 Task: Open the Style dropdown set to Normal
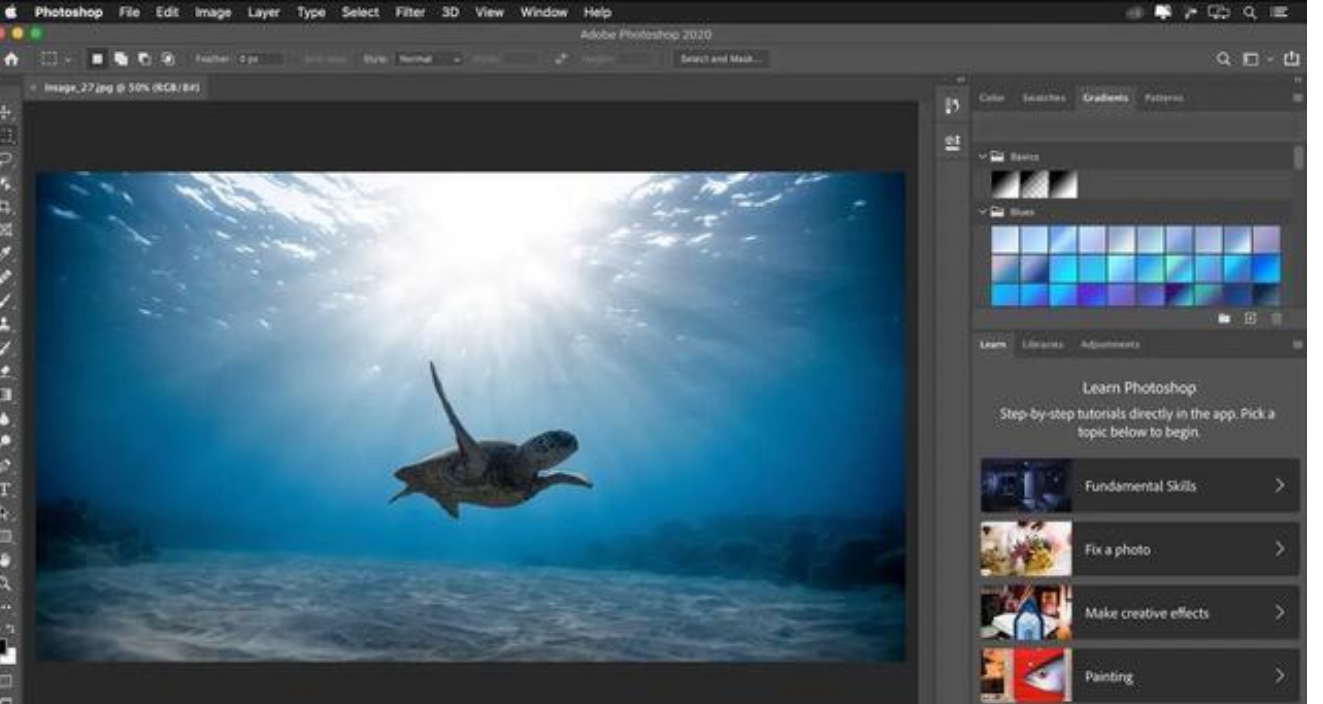coord(428,60)
